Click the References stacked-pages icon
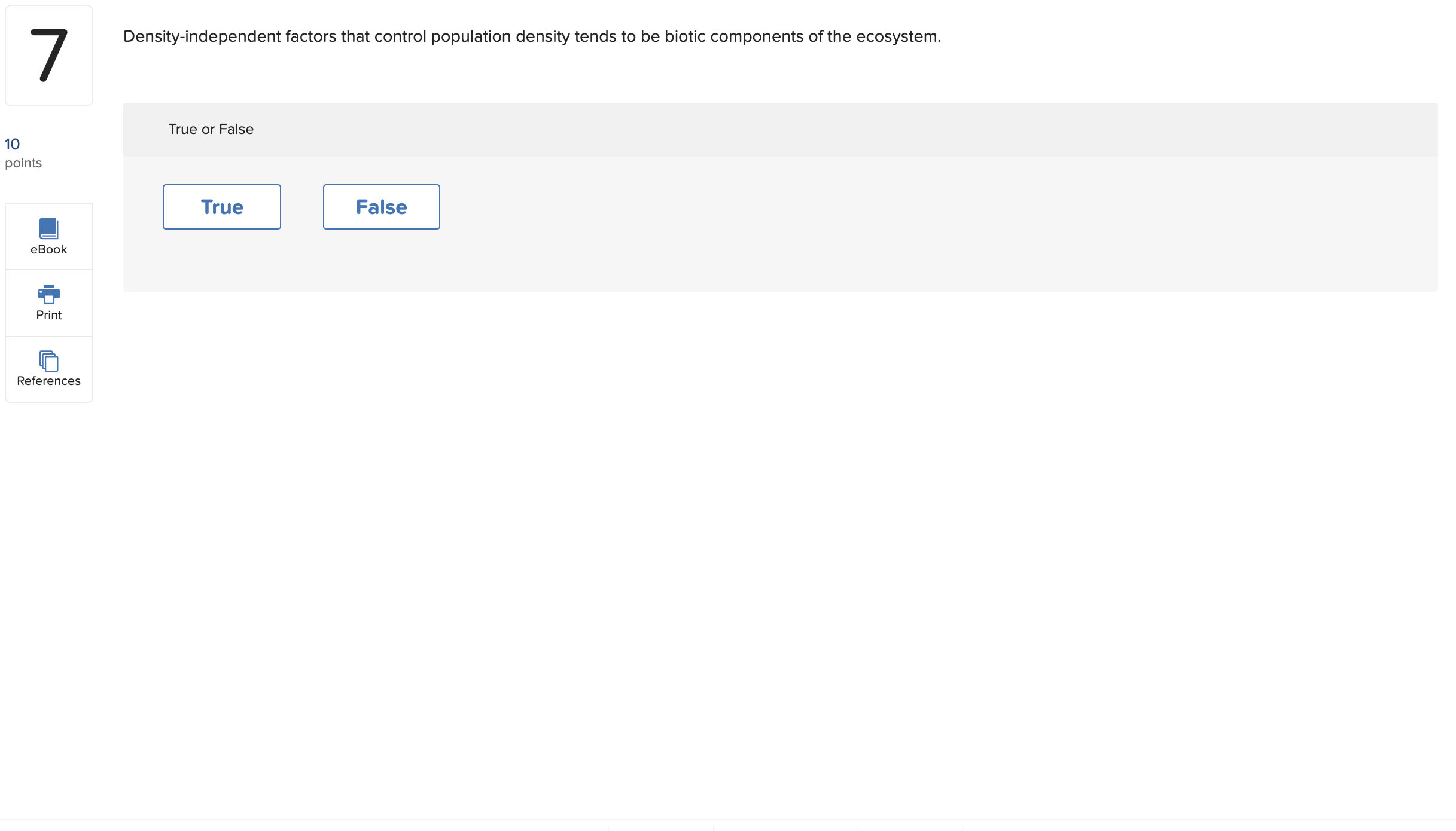The height and width of the screenshot is (831, 1456). click(x=48, y=360)
